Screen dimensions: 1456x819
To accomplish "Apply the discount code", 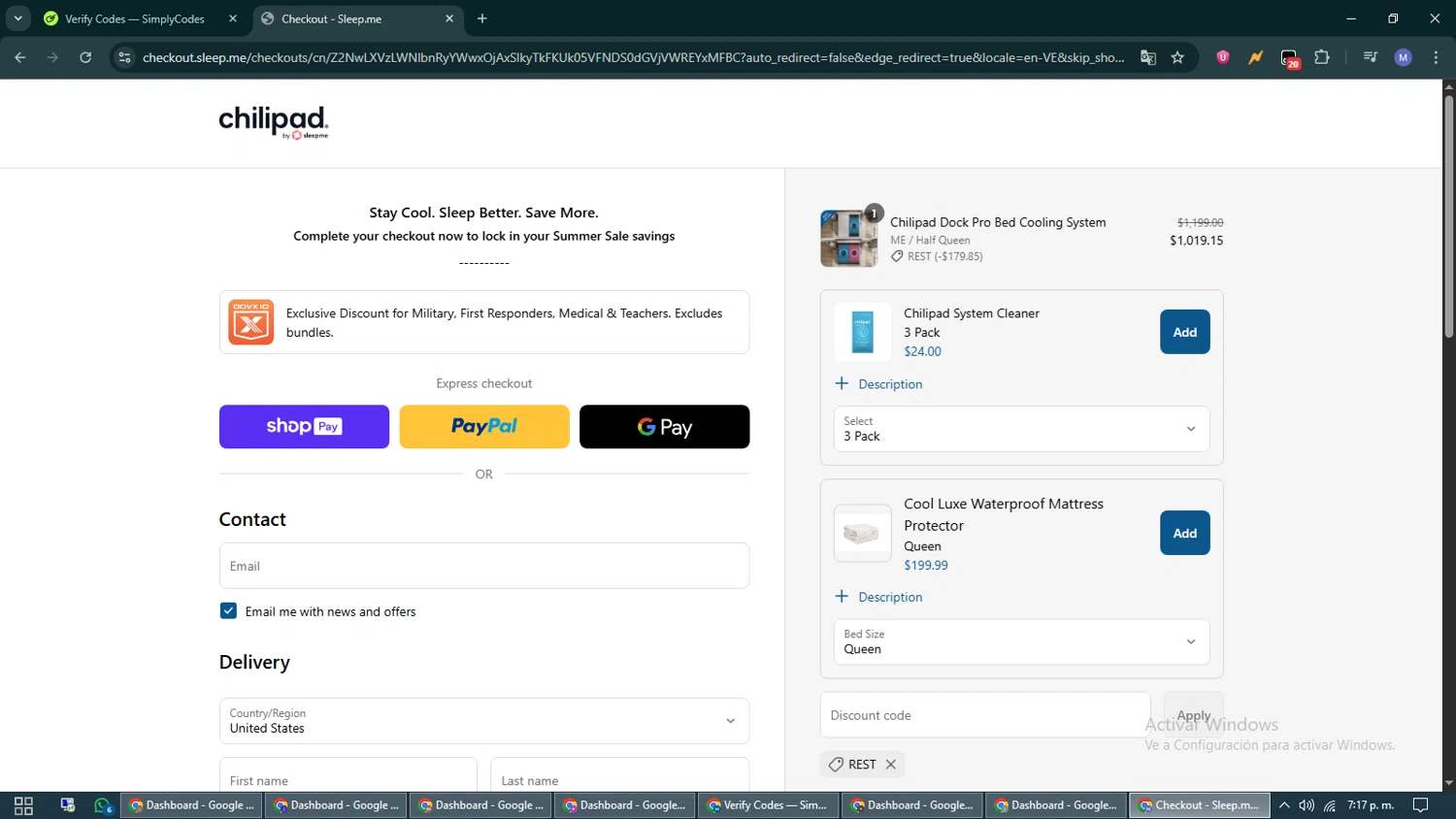I will pyautogui.click(x=1193, y=715).
